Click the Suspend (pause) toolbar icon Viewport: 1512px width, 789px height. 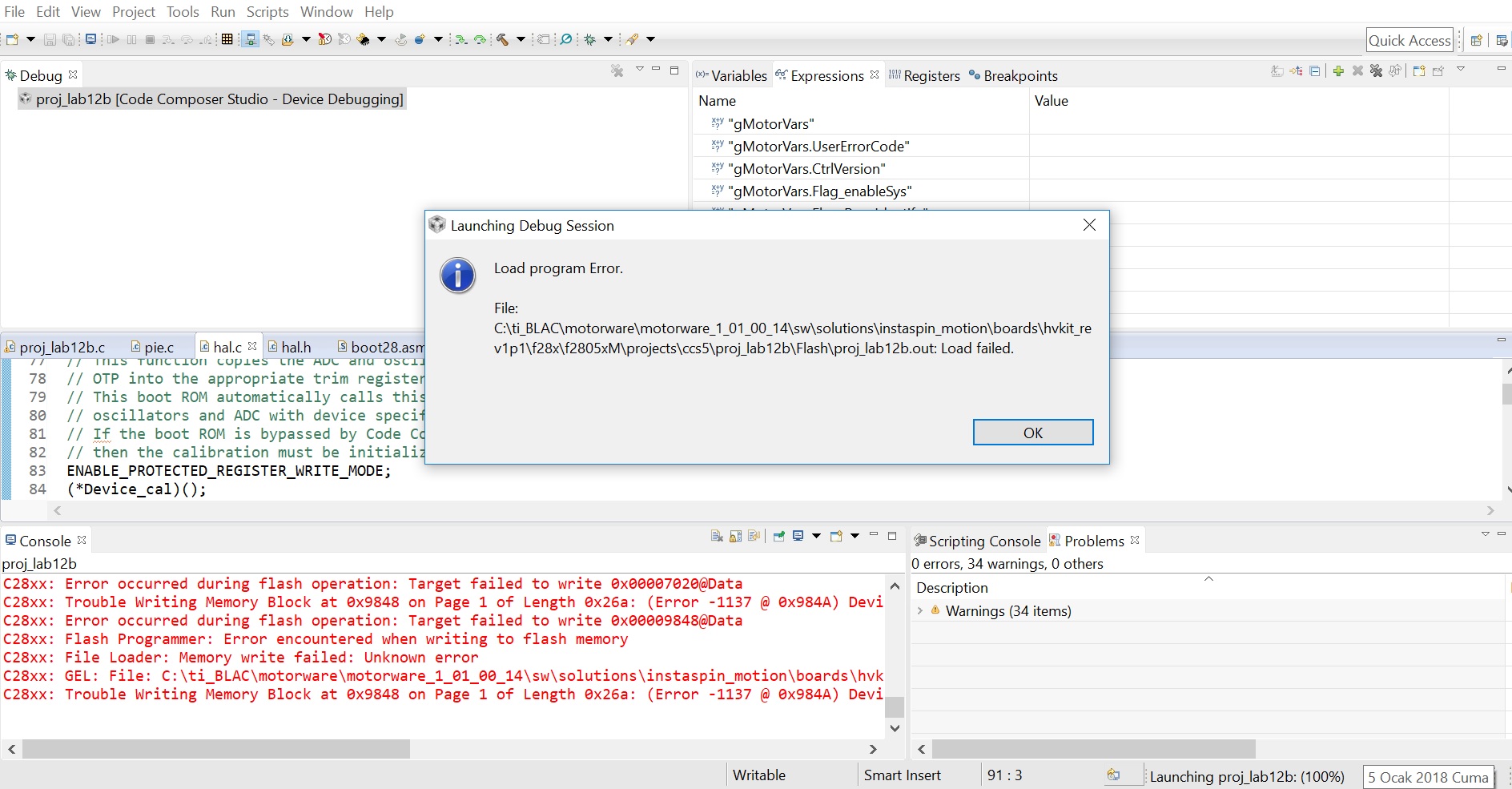point(131,39)
